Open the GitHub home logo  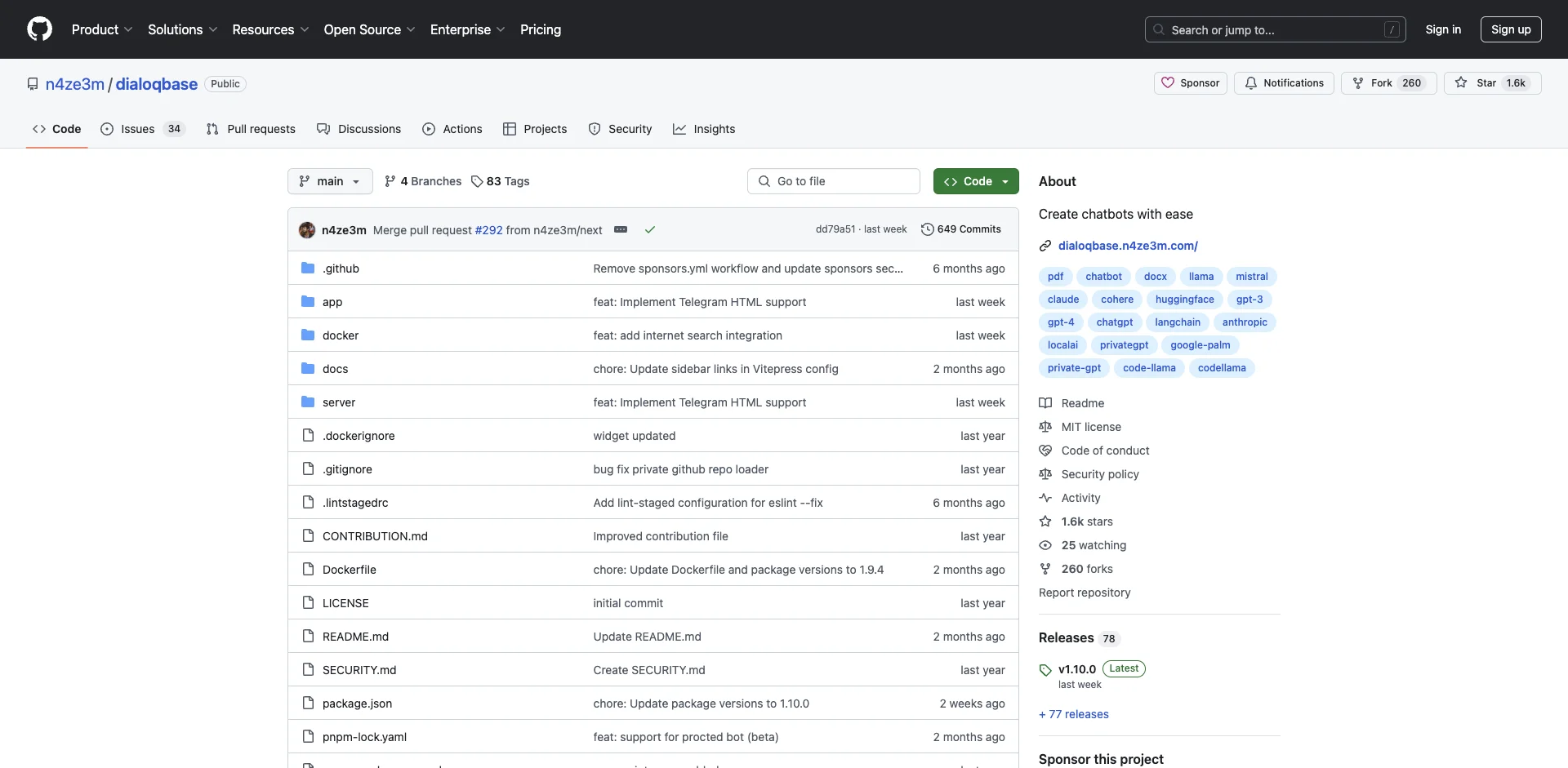point(39,29)
